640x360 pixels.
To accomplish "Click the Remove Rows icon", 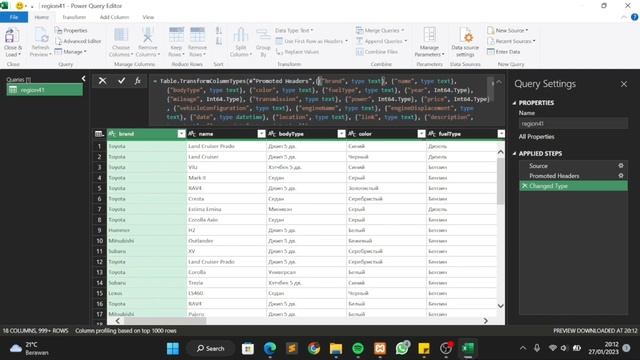I will tap(197, 35).
